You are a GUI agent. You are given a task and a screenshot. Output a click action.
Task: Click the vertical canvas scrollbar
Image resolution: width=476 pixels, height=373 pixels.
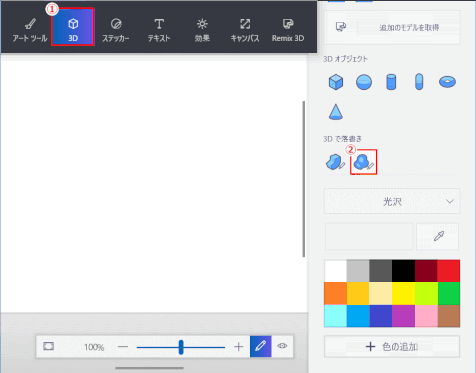(x=304, y=179)
